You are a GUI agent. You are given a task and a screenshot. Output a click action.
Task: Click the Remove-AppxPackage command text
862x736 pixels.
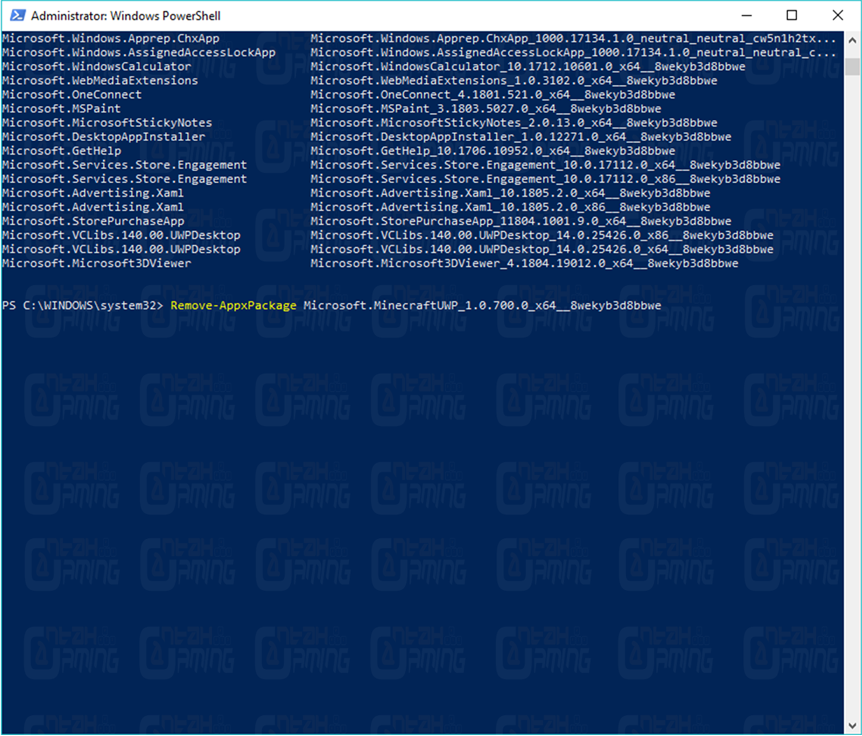click(233, 306)
